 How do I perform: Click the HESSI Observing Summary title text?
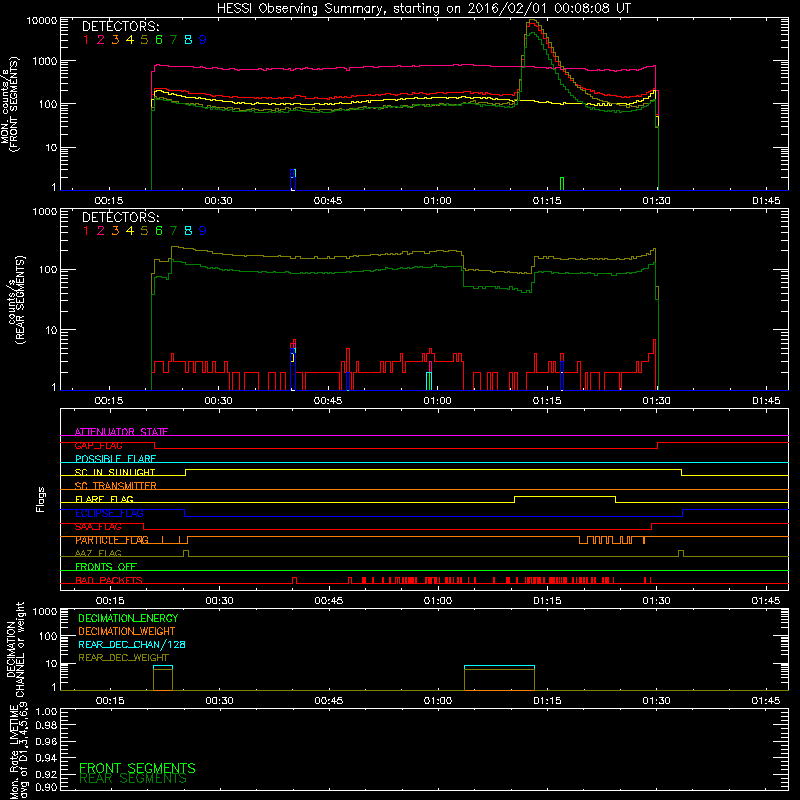click(423, 9)
